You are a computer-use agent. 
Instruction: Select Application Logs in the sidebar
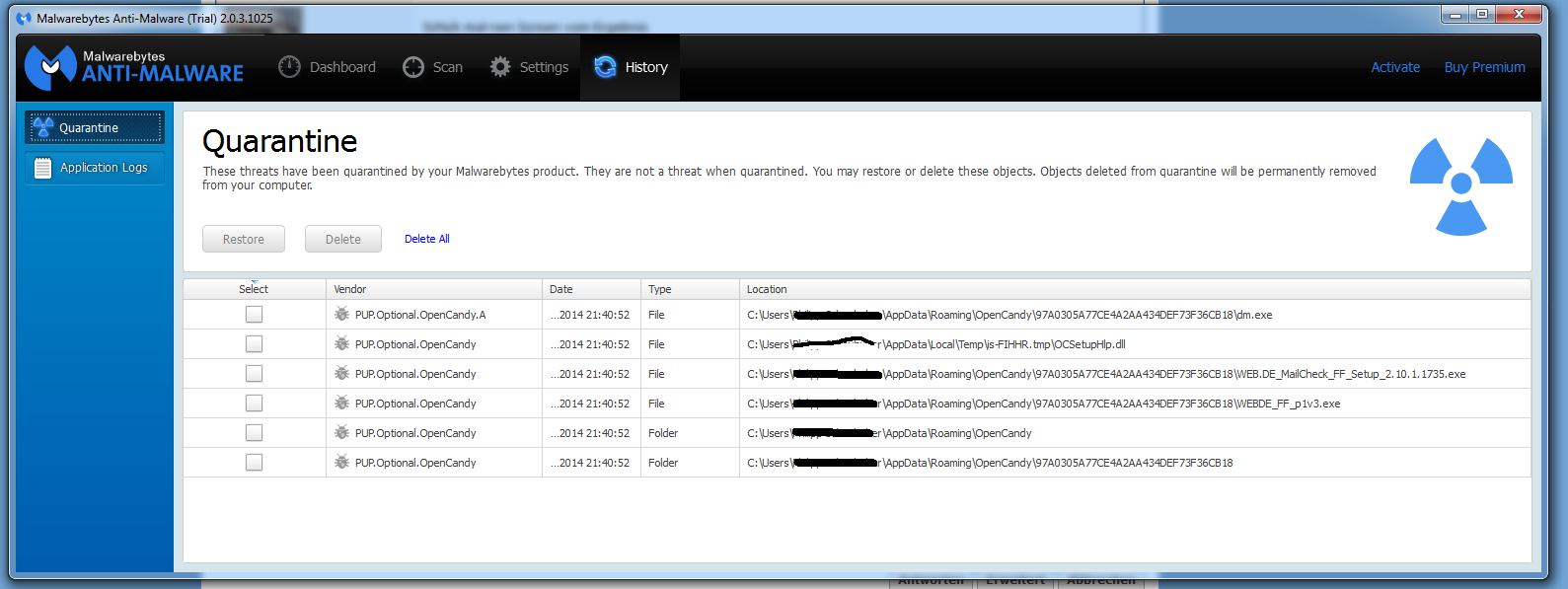(x=95, y=168)
